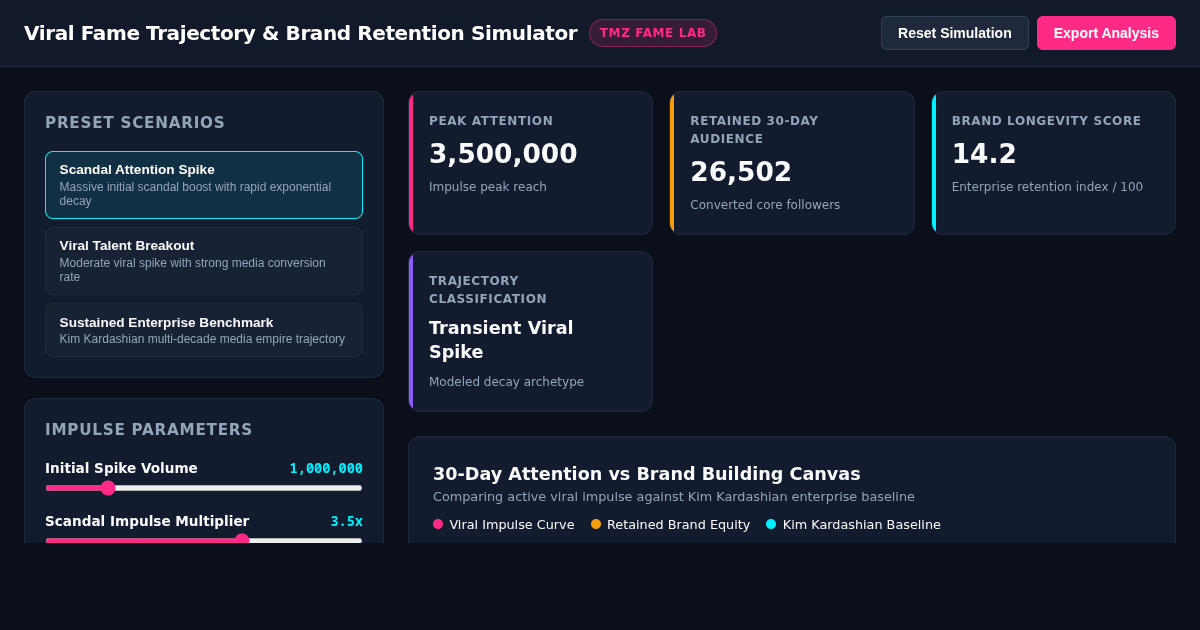1200x630 pixels.
Task: Adjust the Scandal Impulse Multiplier slider
Action: pos(204,540)
